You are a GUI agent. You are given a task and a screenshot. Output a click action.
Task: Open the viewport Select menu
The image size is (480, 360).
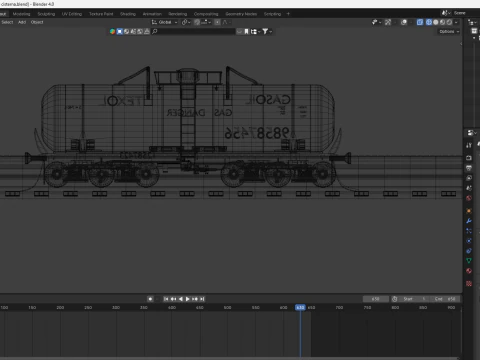click(x=7, y=22)
